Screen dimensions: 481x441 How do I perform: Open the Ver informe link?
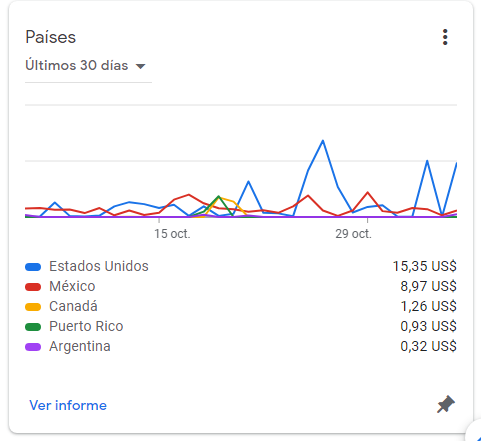click(x=68, y=405)
